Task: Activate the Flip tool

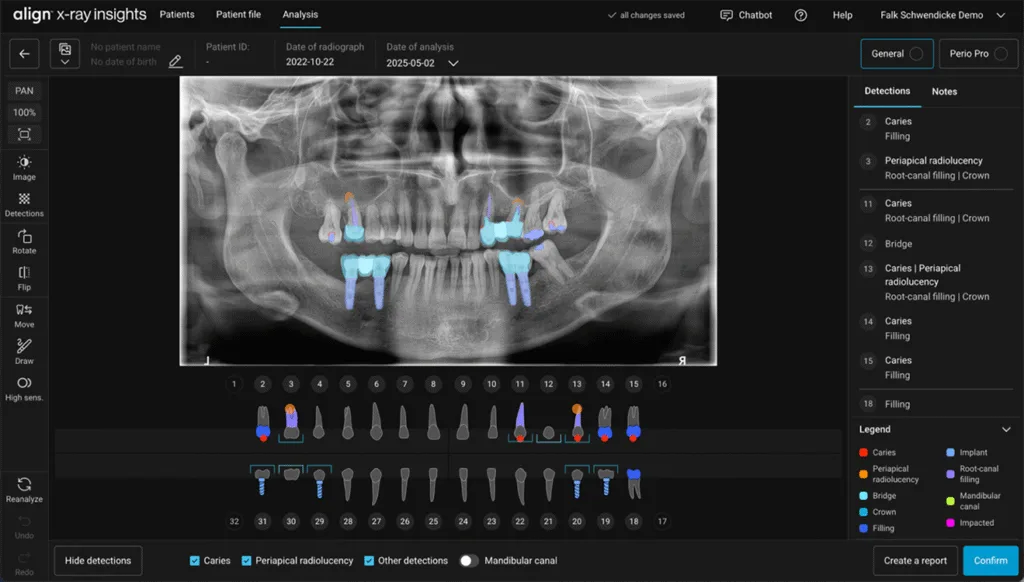Action: point(23,280)
